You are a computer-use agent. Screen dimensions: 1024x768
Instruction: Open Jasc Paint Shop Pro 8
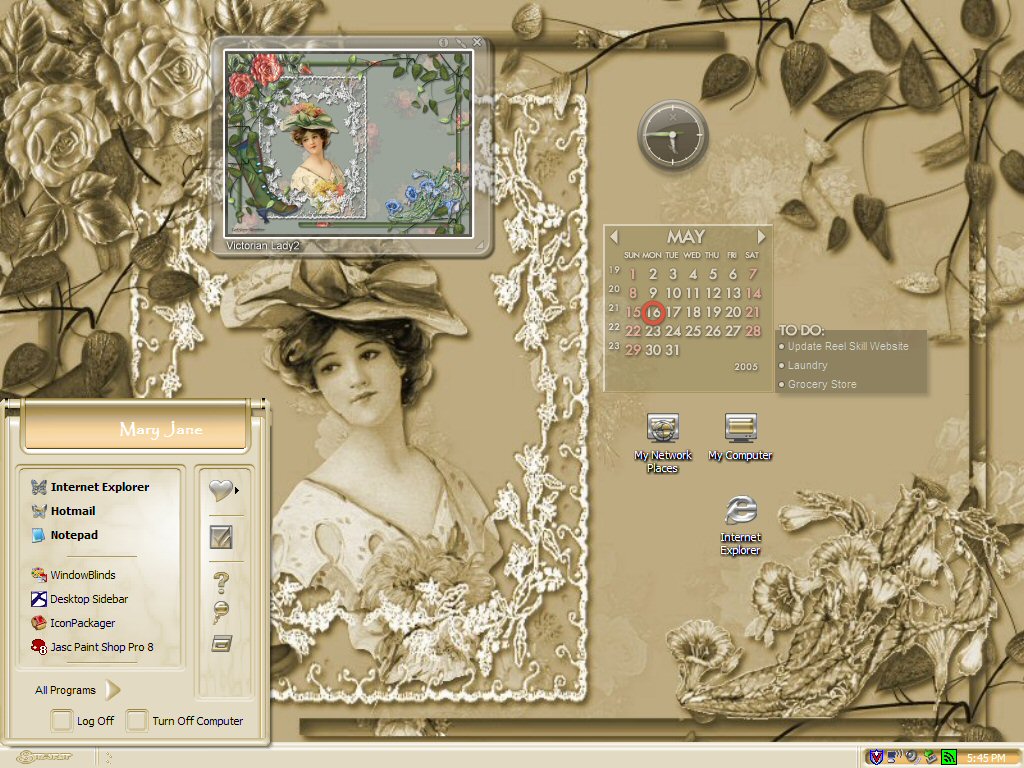[x=92, y=647]
